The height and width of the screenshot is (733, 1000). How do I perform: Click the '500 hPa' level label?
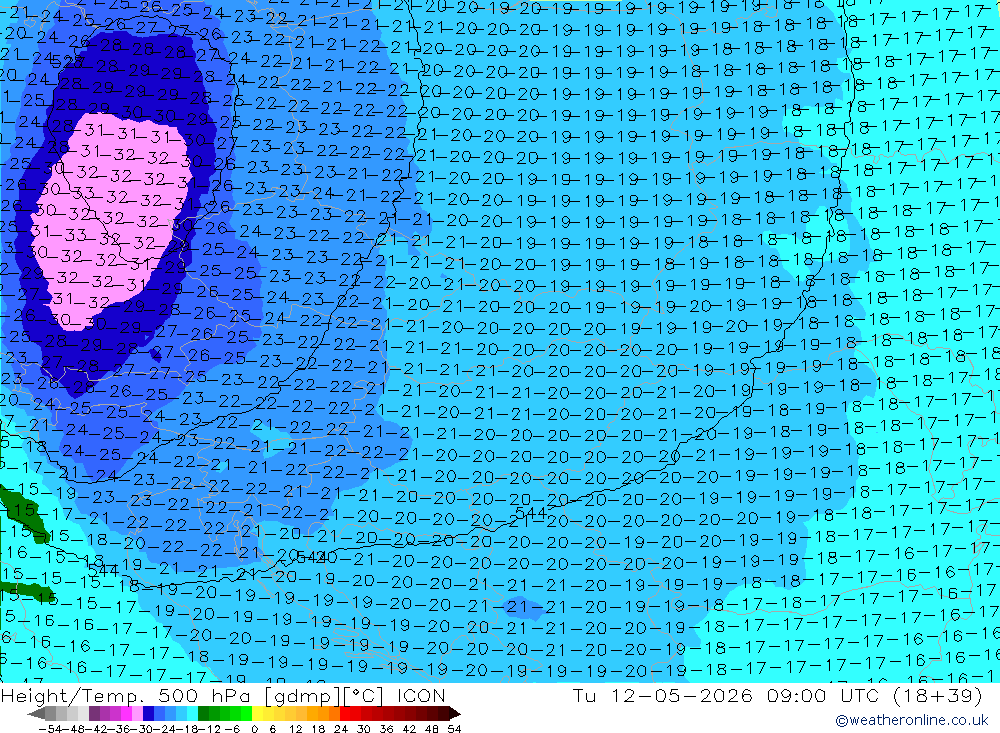(206, 695)
